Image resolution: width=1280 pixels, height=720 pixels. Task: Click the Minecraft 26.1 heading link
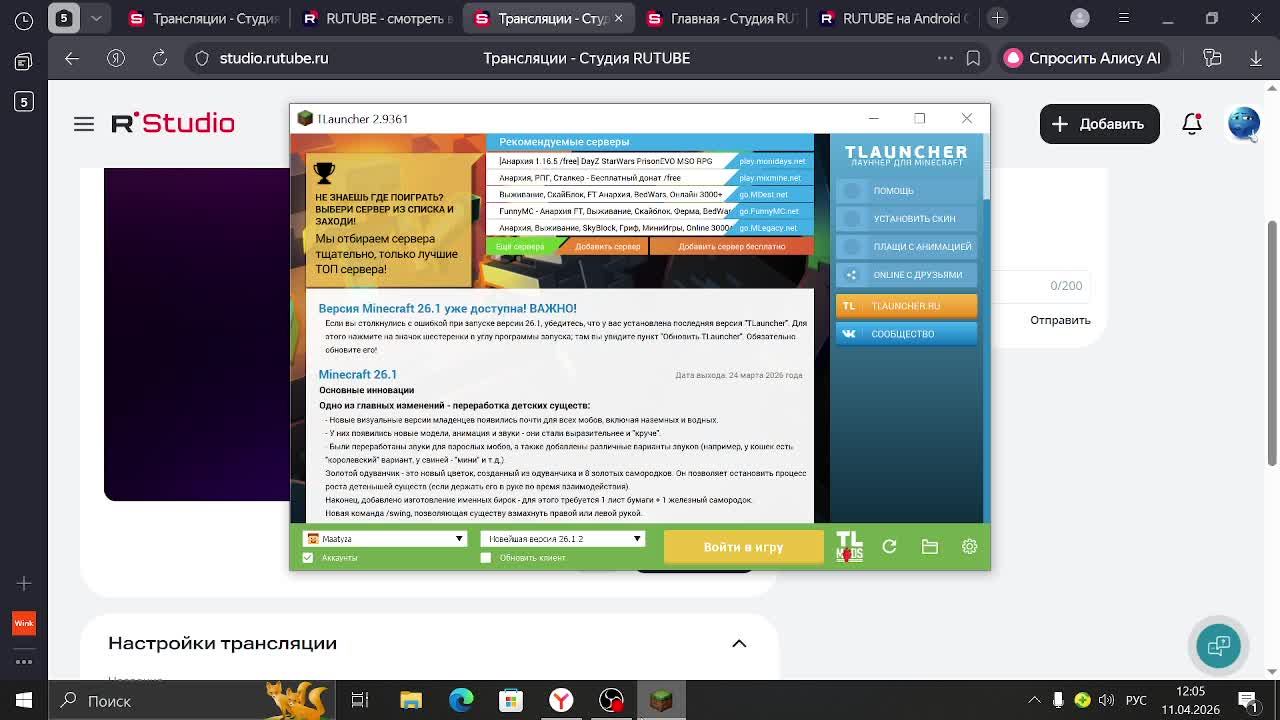[x=357, y=374]
